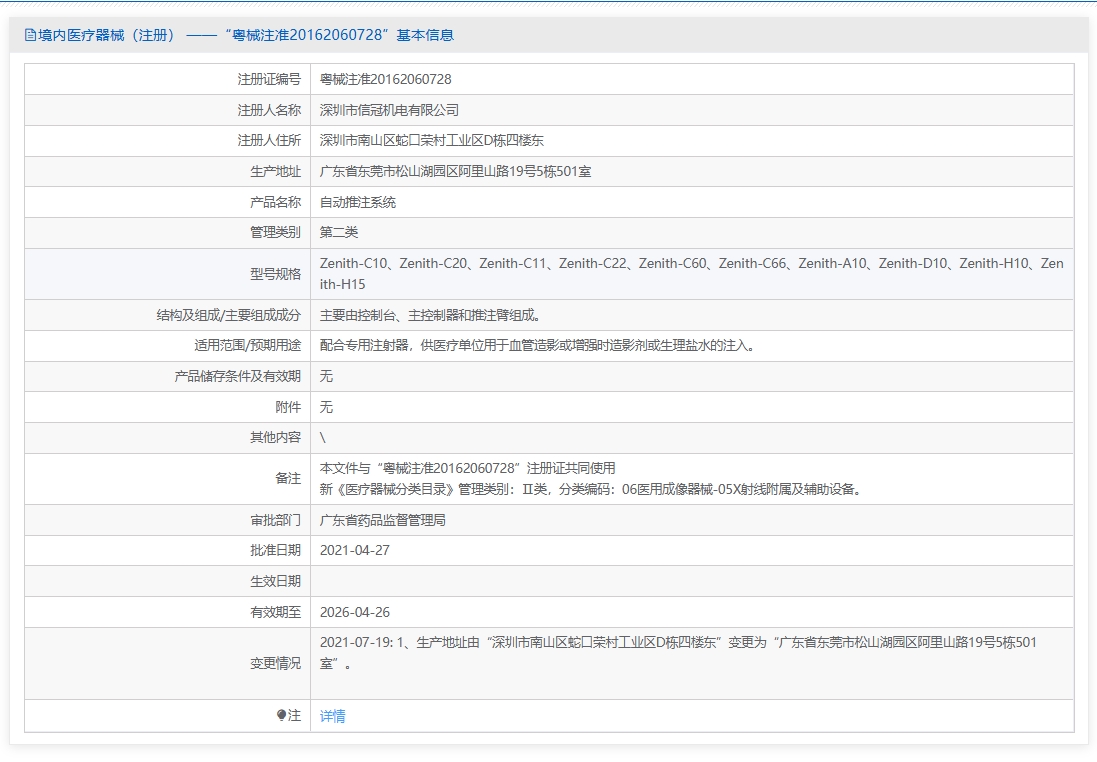Select product name 自动推注系统
This screenshot has height=762, width=1097.
358,202
